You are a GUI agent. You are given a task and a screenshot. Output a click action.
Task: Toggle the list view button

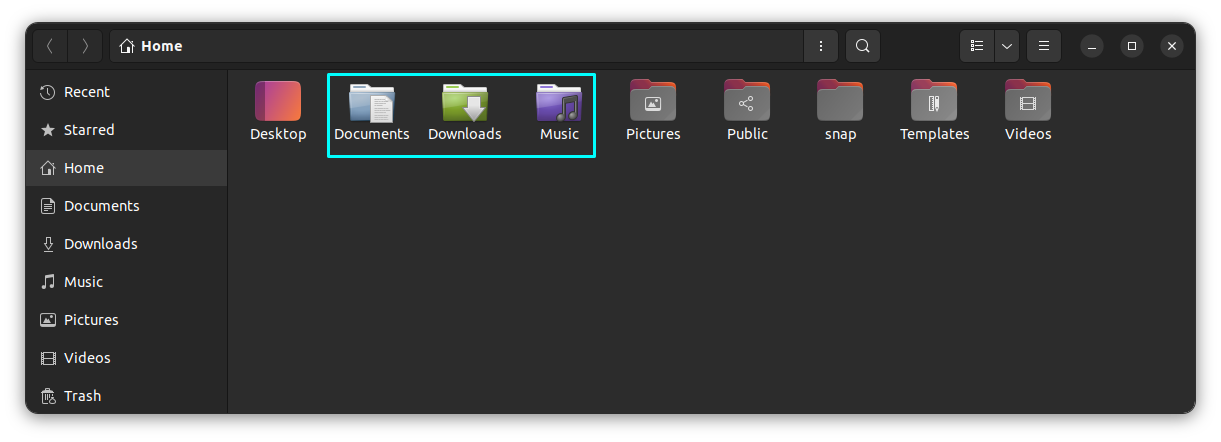pyautogui.click(x=977, y=46)
